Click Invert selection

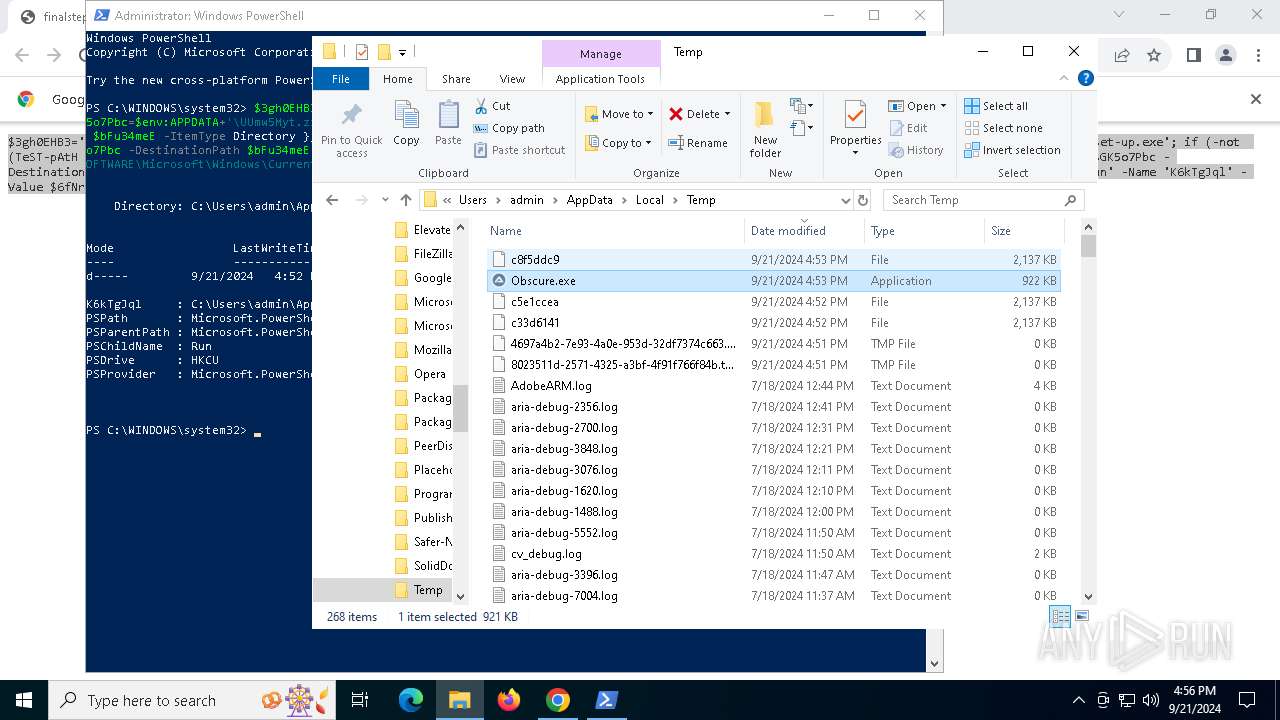tap(1012, 150)
